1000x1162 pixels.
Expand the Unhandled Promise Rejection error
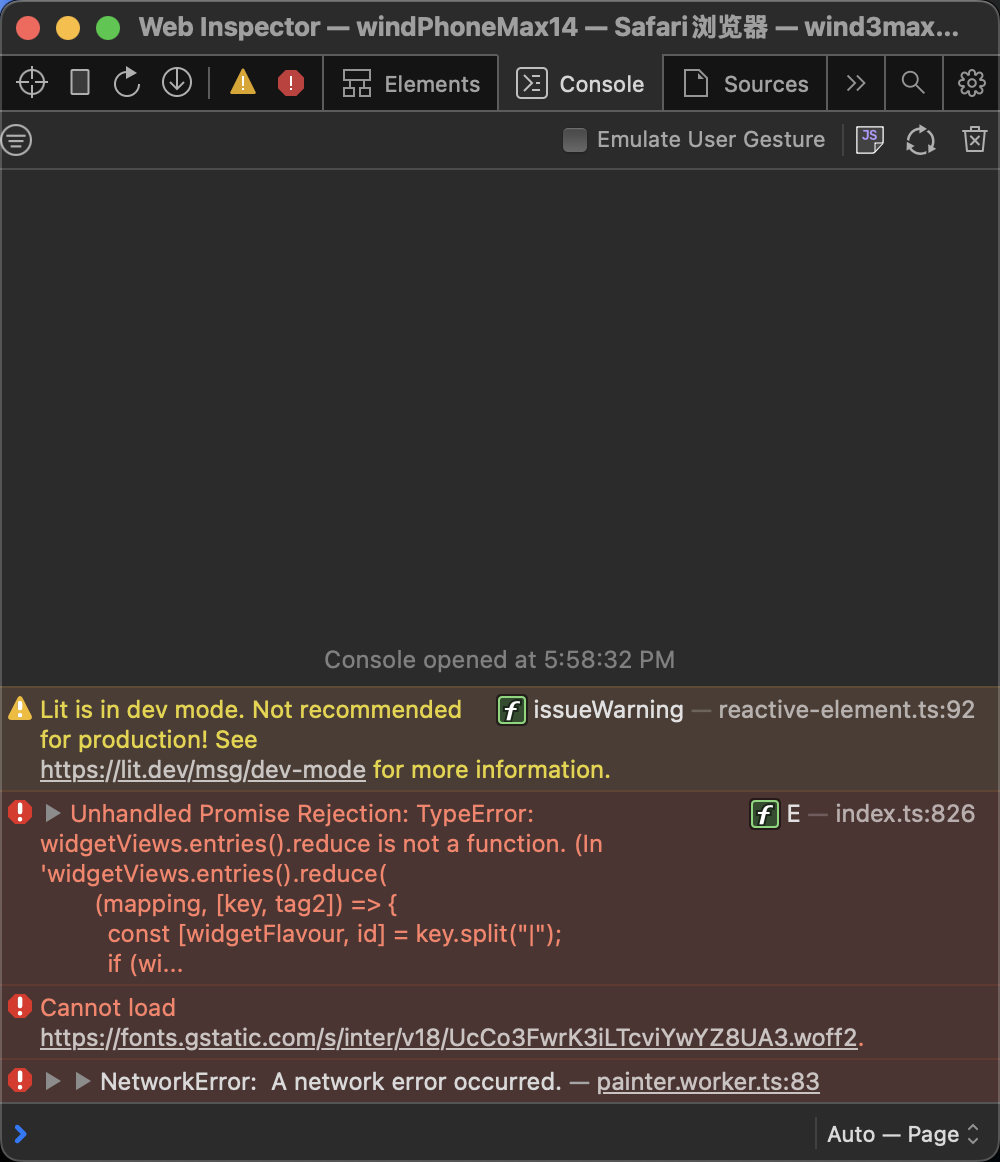click(x=54, y=814)
